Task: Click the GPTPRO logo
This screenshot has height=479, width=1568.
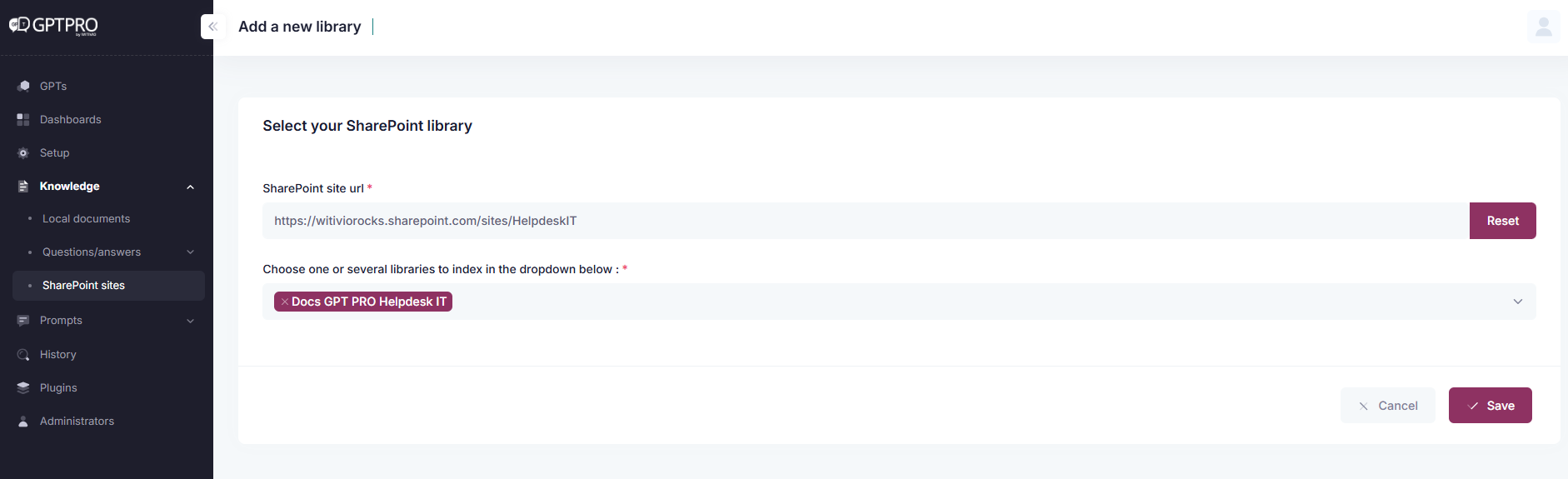Action: [54, 26]
